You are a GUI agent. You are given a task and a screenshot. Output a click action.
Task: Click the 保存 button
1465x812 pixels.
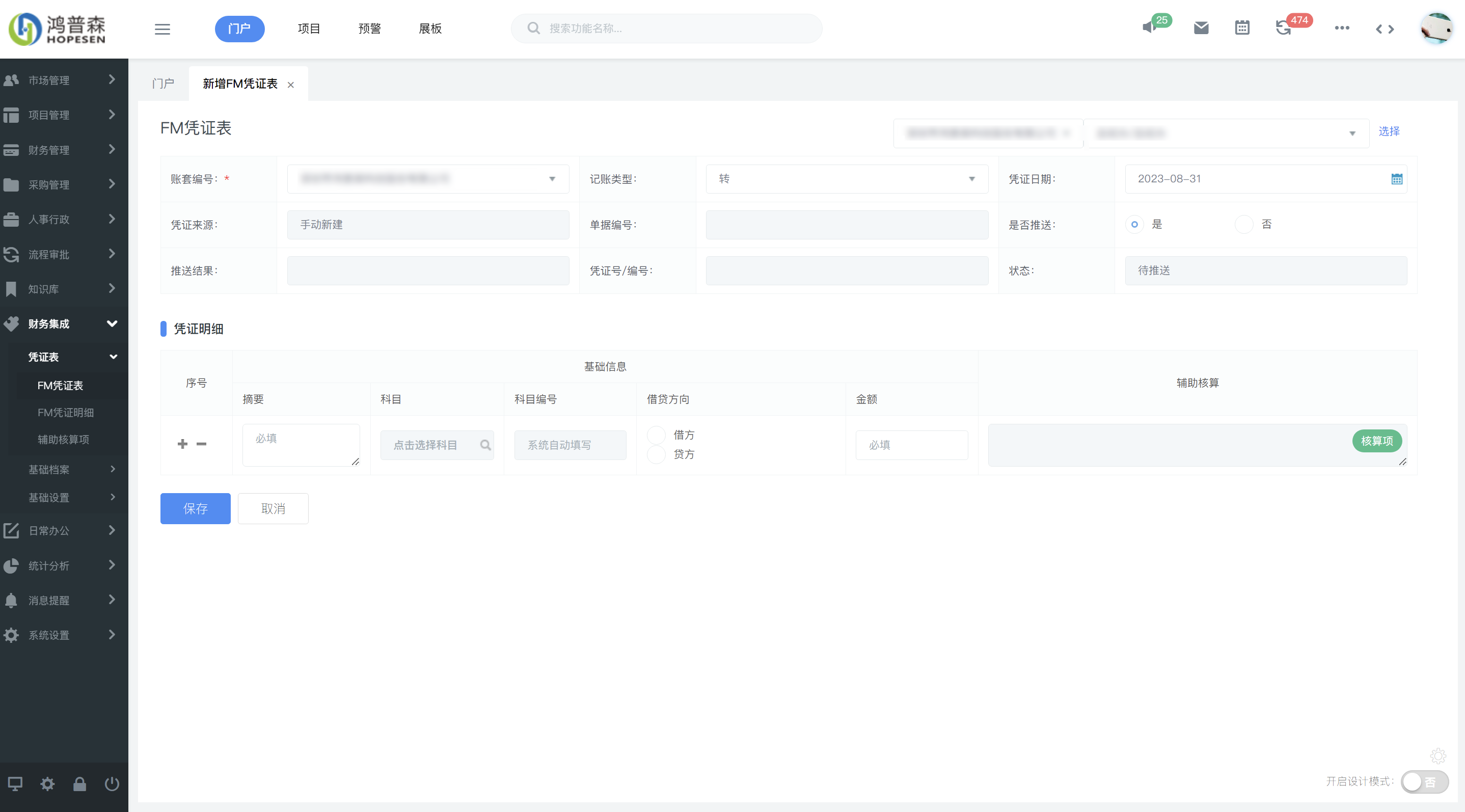point(195,508)
